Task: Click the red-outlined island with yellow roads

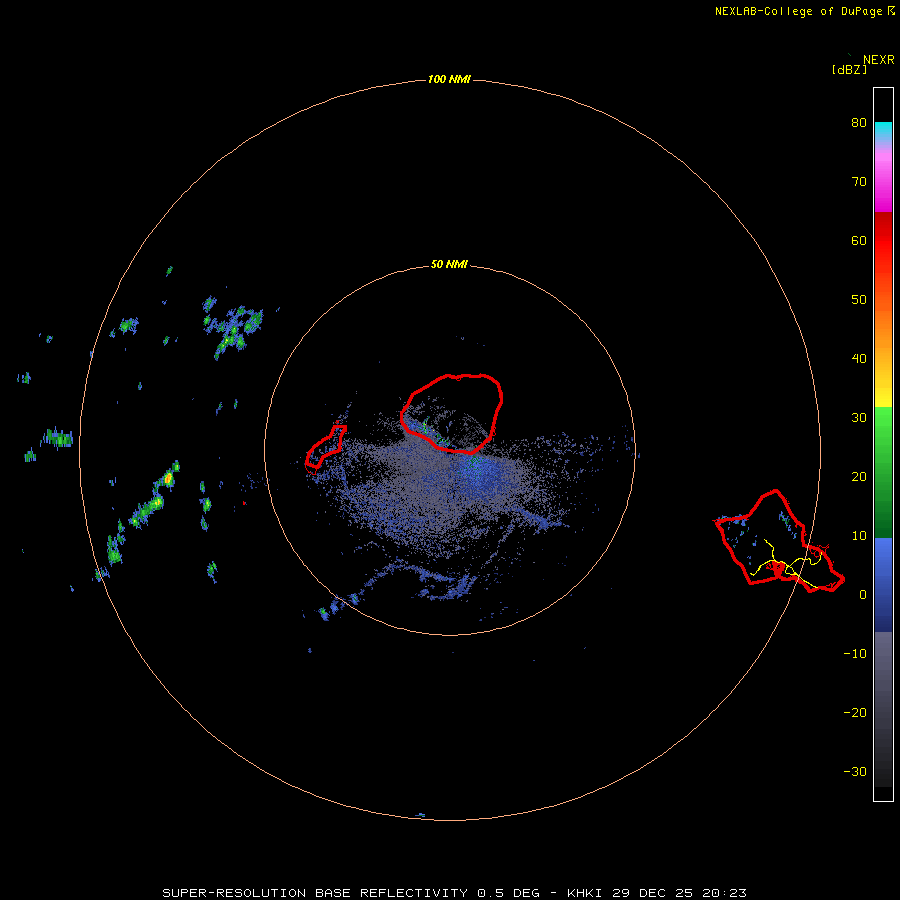Action: (x=779, y=541)
